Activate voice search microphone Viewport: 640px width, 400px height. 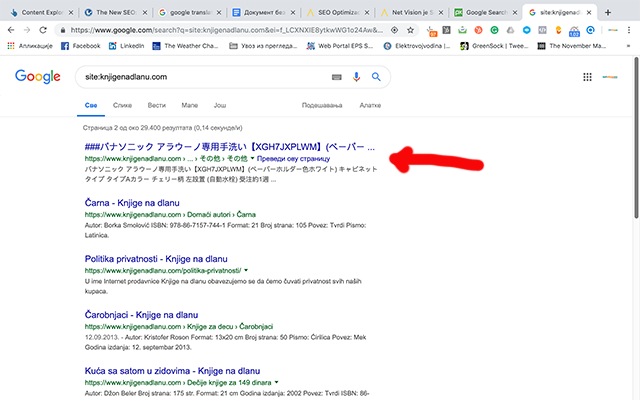(357, 77)
